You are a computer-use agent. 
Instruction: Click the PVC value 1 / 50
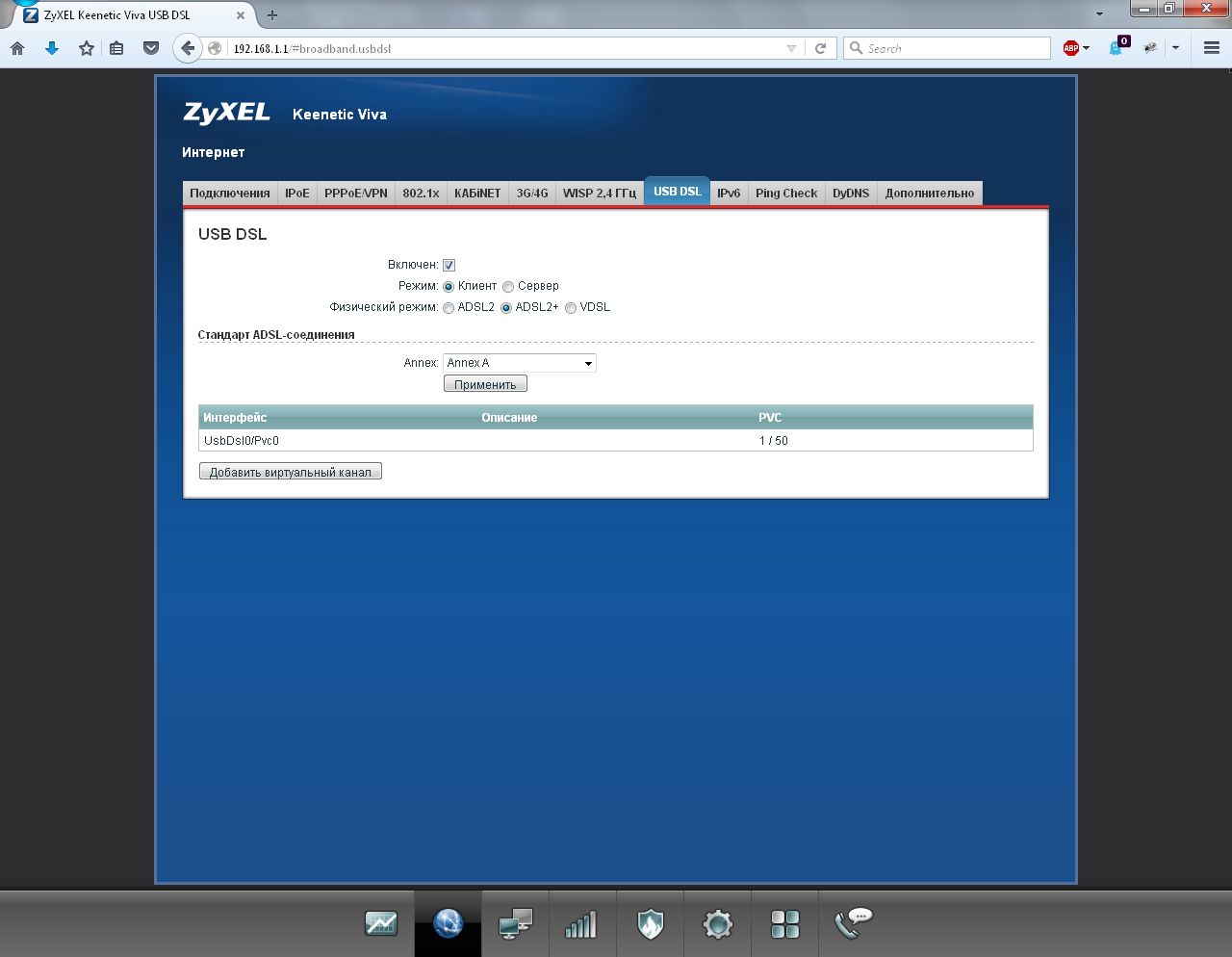(x=774, y=441)
